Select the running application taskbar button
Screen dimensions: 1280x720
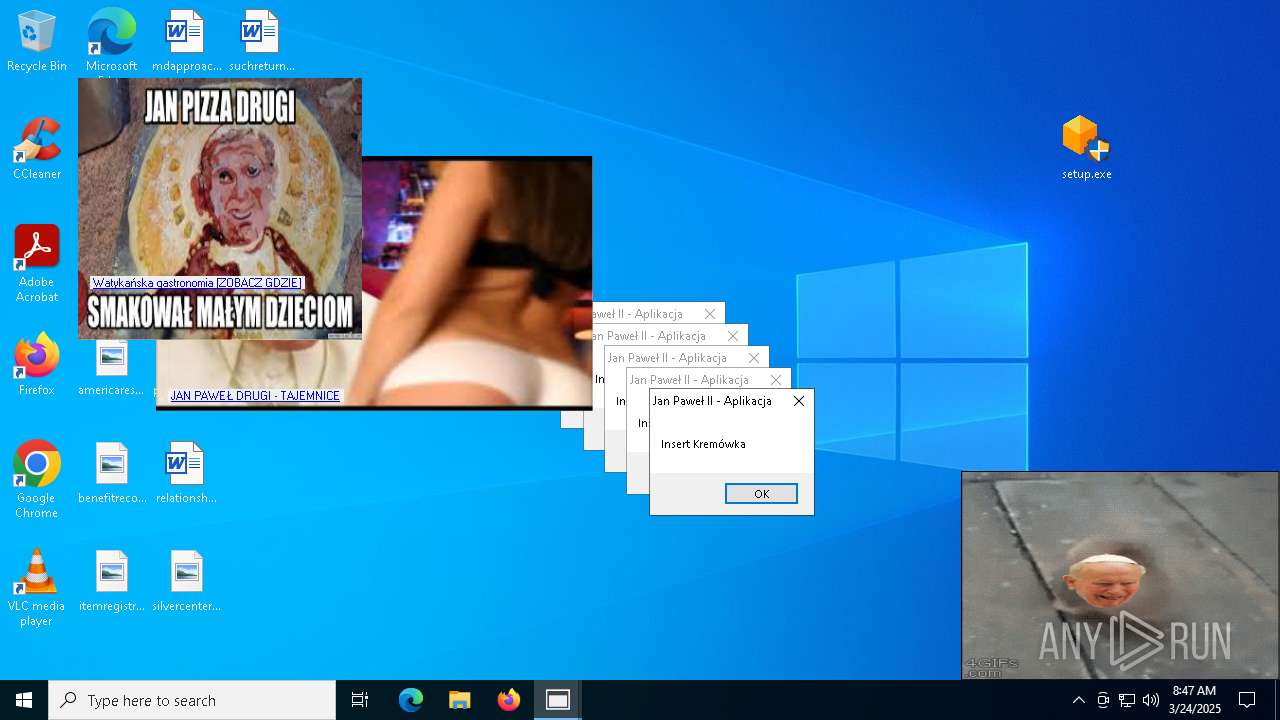pyautogui.click(x=558, y=700)
